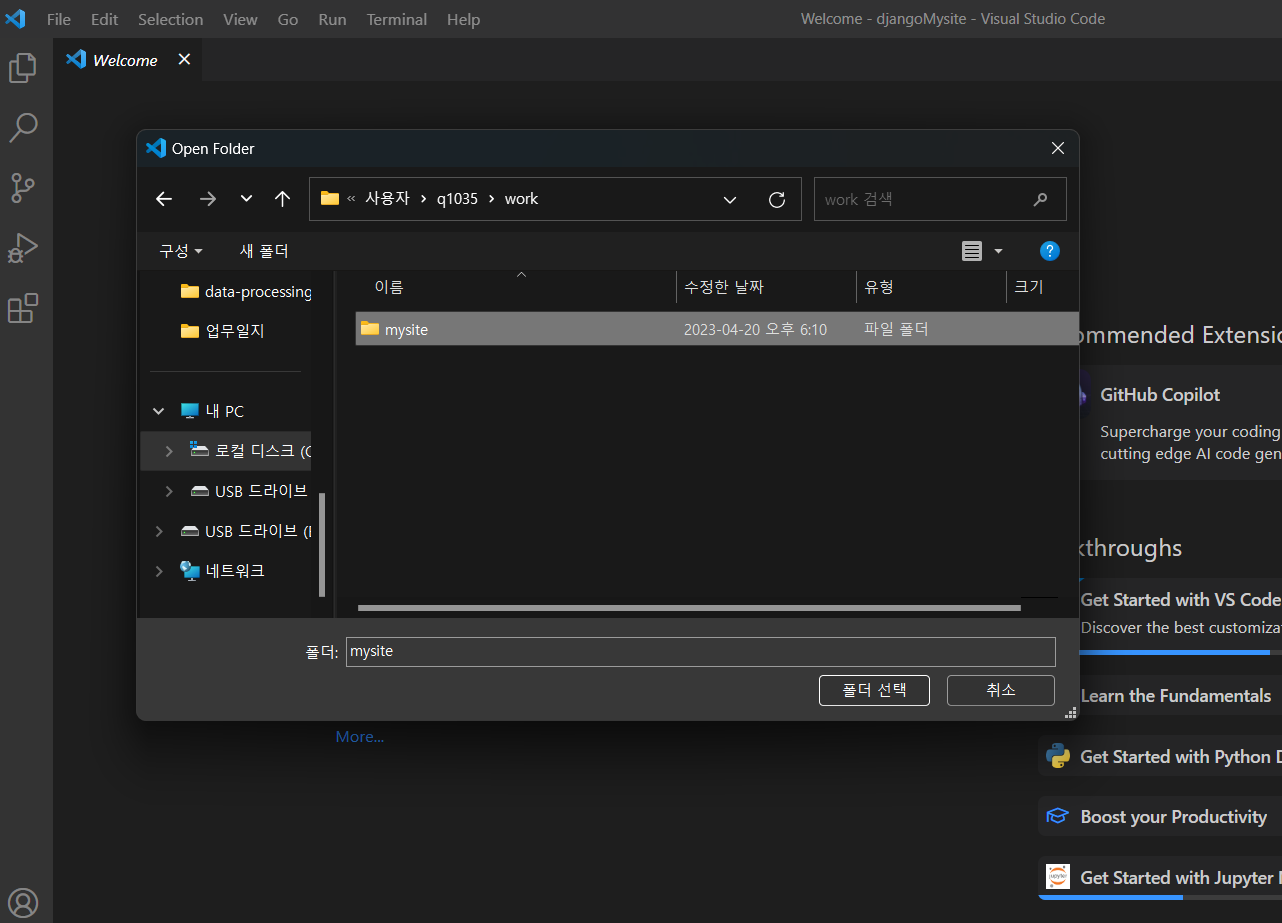This screenshot has width=1282, height=923.
Task: Click the horizontal scrollbar in file list
Action: coord(689,607)
